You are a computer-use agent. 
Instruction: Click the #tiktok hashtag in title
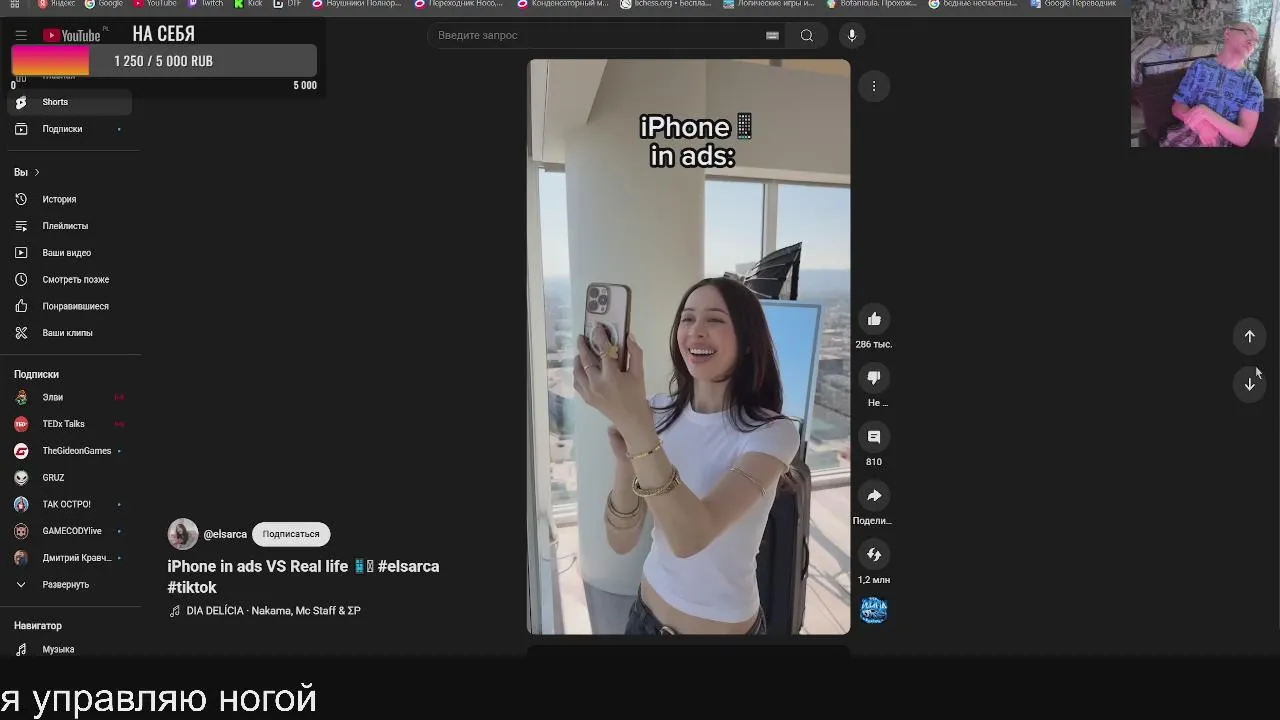point(192,588)
